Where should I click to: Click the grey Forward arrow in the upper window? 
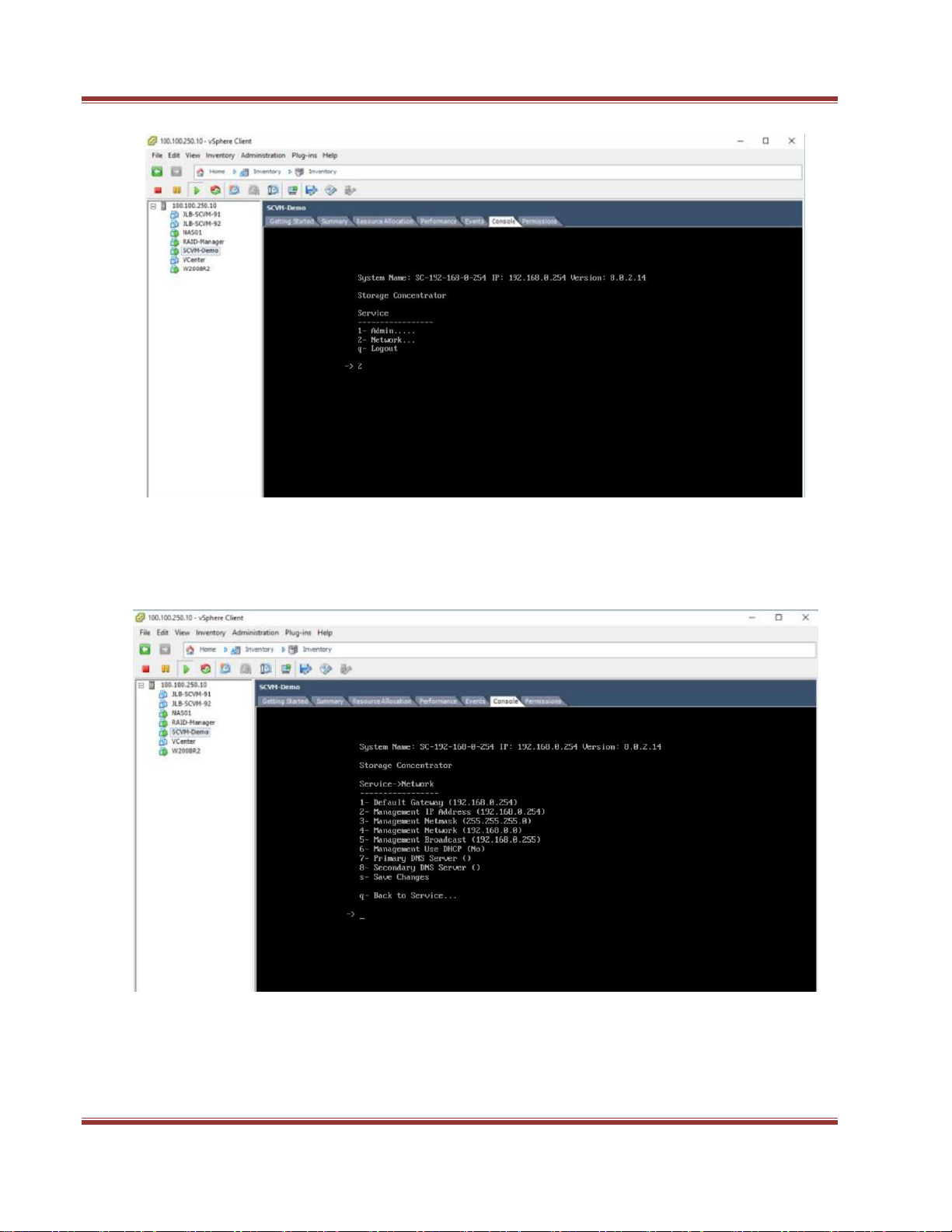[176, 172]
